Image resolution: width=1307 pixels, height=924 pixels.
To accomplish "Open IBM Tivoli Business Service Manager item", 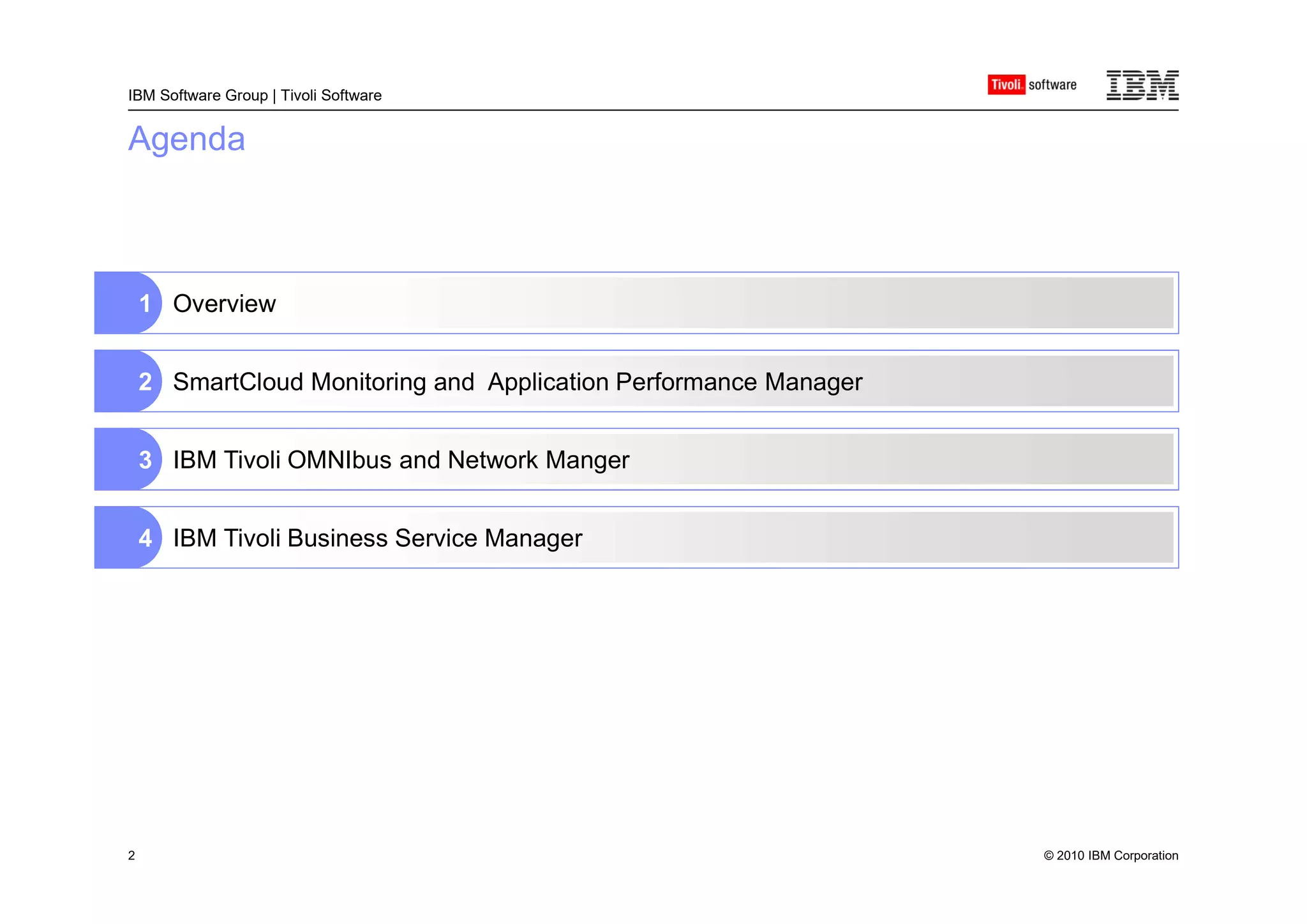I will coord(377,538).
